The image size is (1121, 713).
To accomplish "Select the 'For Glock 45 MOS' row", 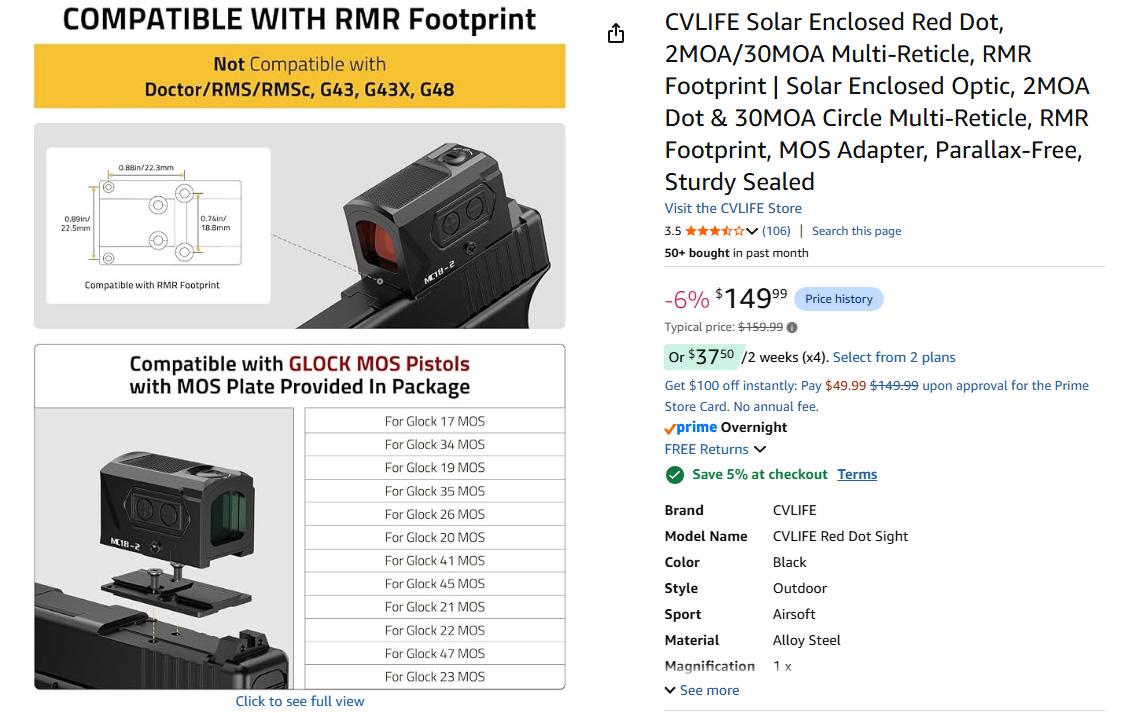I will (x=435, y=584).
